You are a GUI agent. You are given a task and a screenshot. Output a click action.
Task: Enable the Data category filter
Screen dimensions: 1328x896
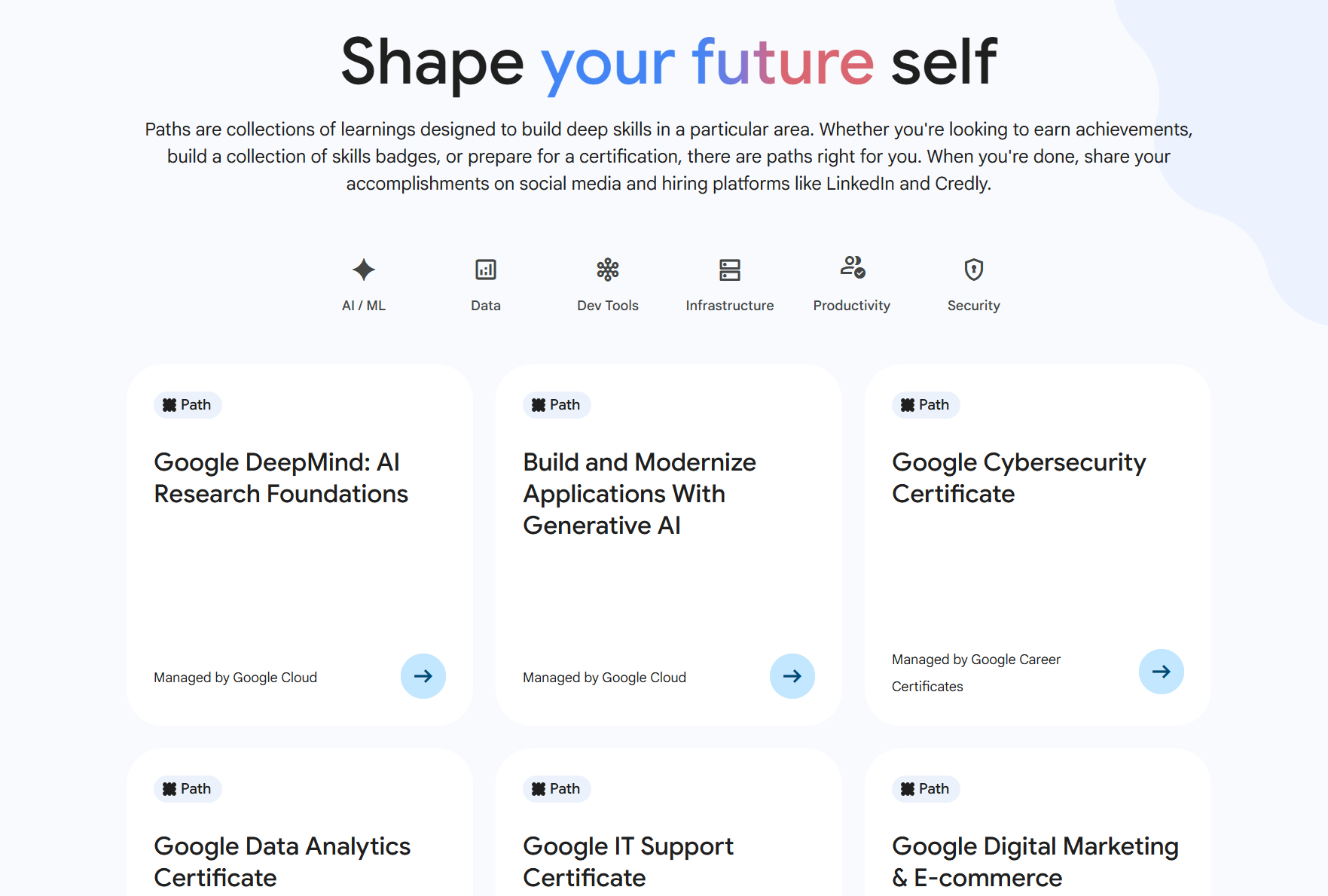[485, 285]
